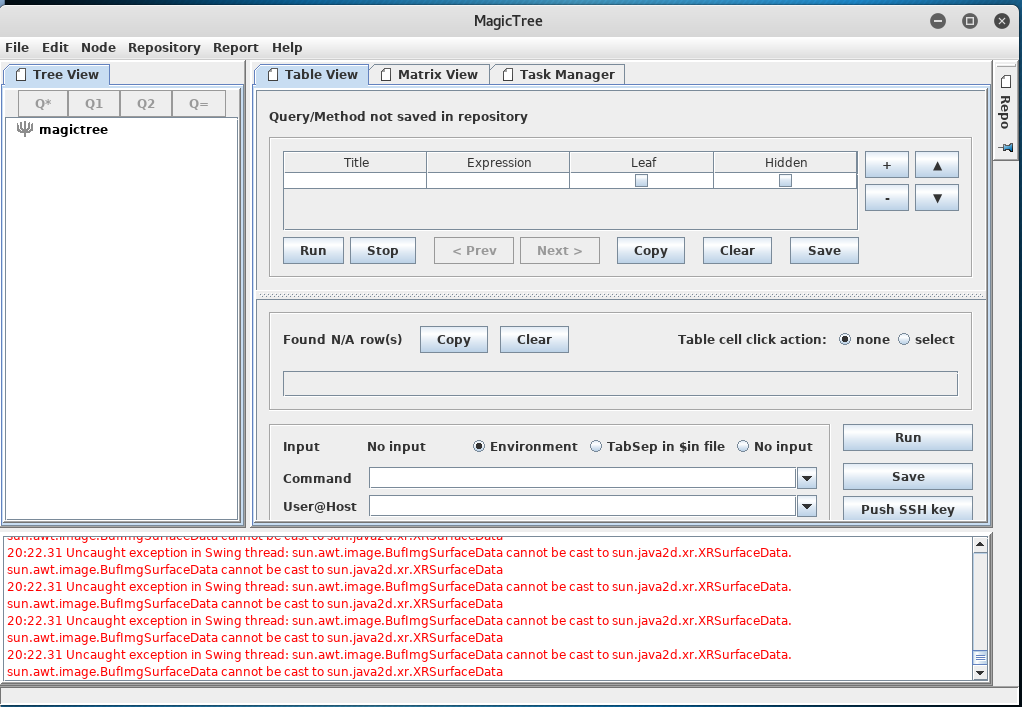Click Copy button next to Next
The image size is (1022, 707).
pos(650,250)
